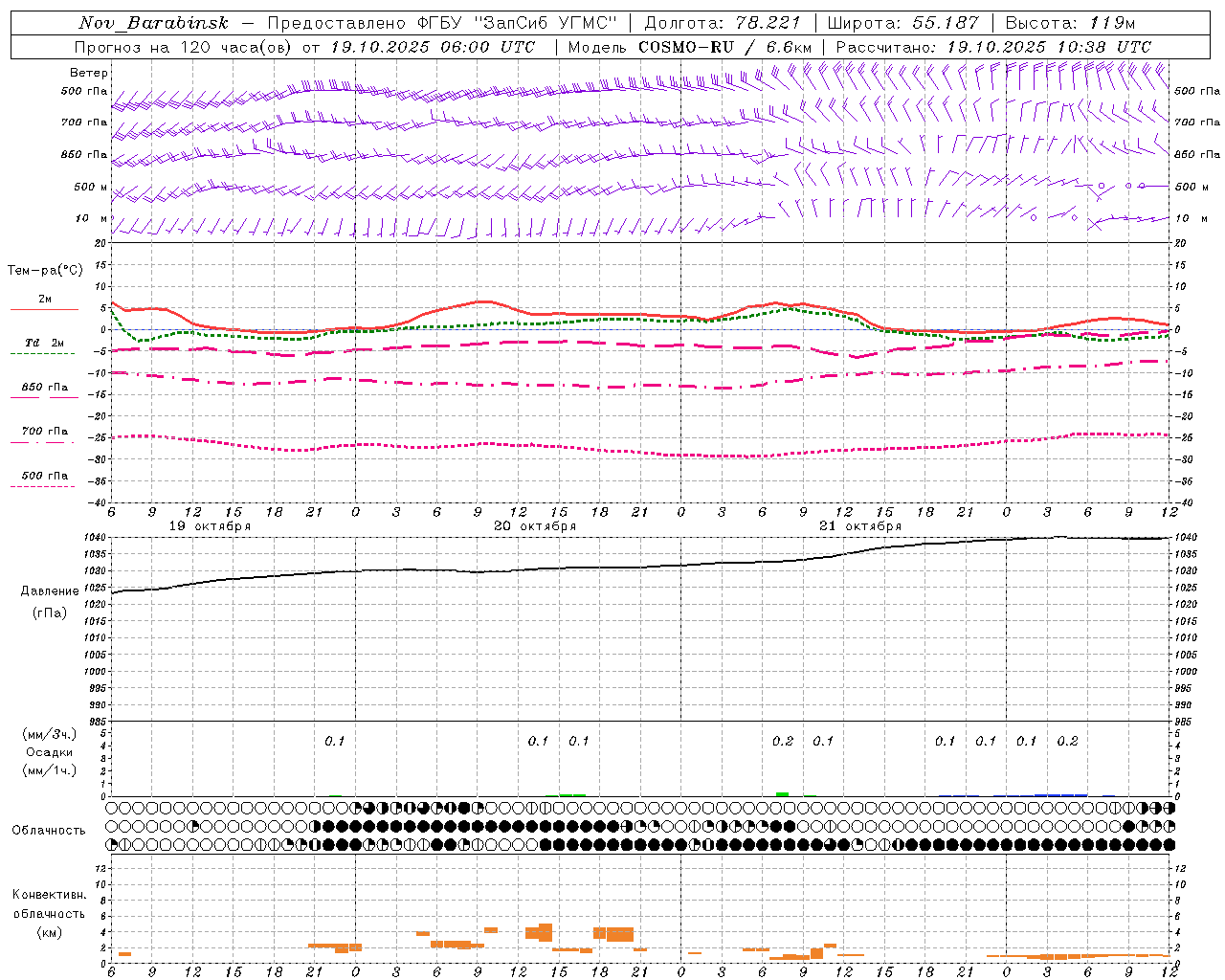
Task: Click the (мм/3ч.) unit label
Action: click(x=50, y=734)
